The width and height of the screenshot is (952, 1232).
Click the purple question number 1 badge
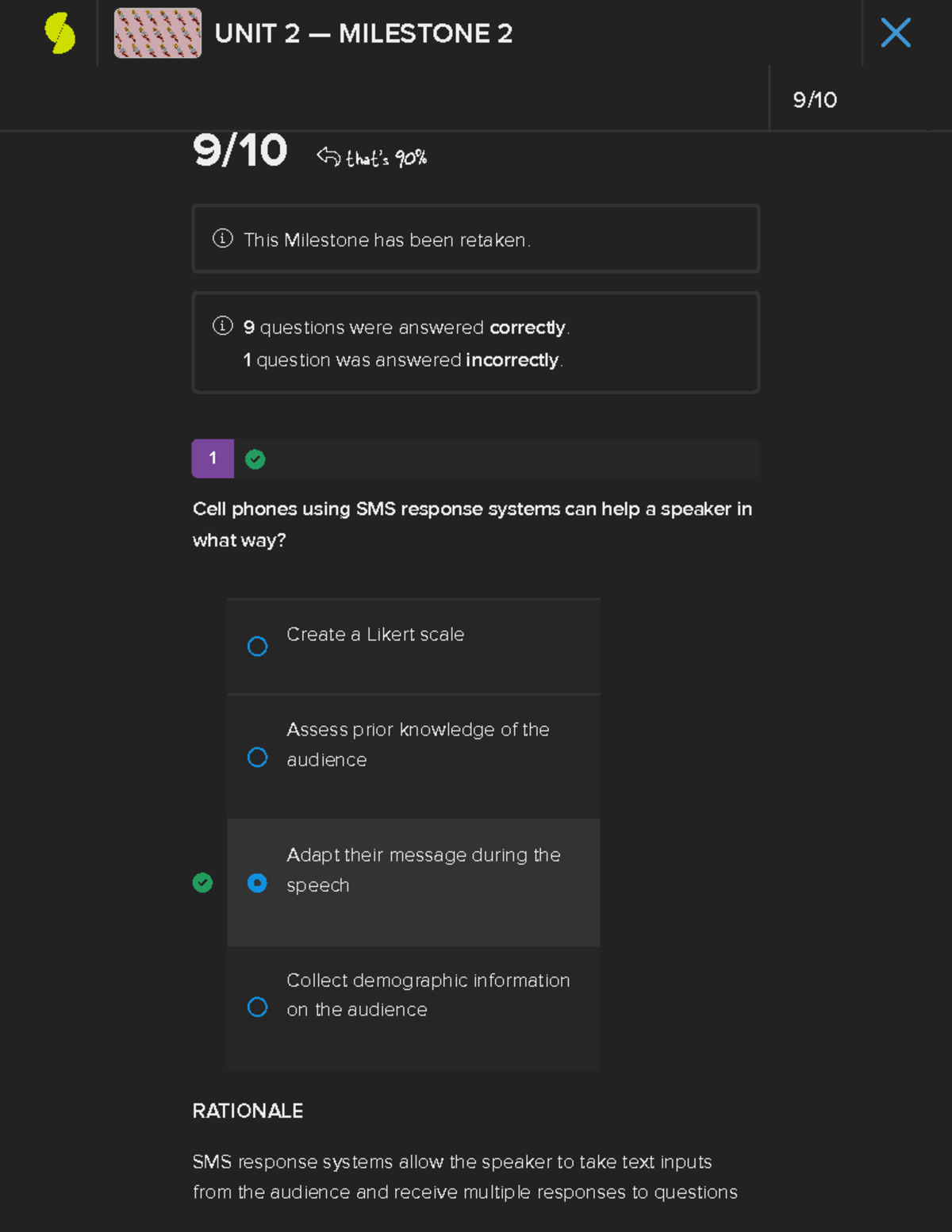[213, 459]
